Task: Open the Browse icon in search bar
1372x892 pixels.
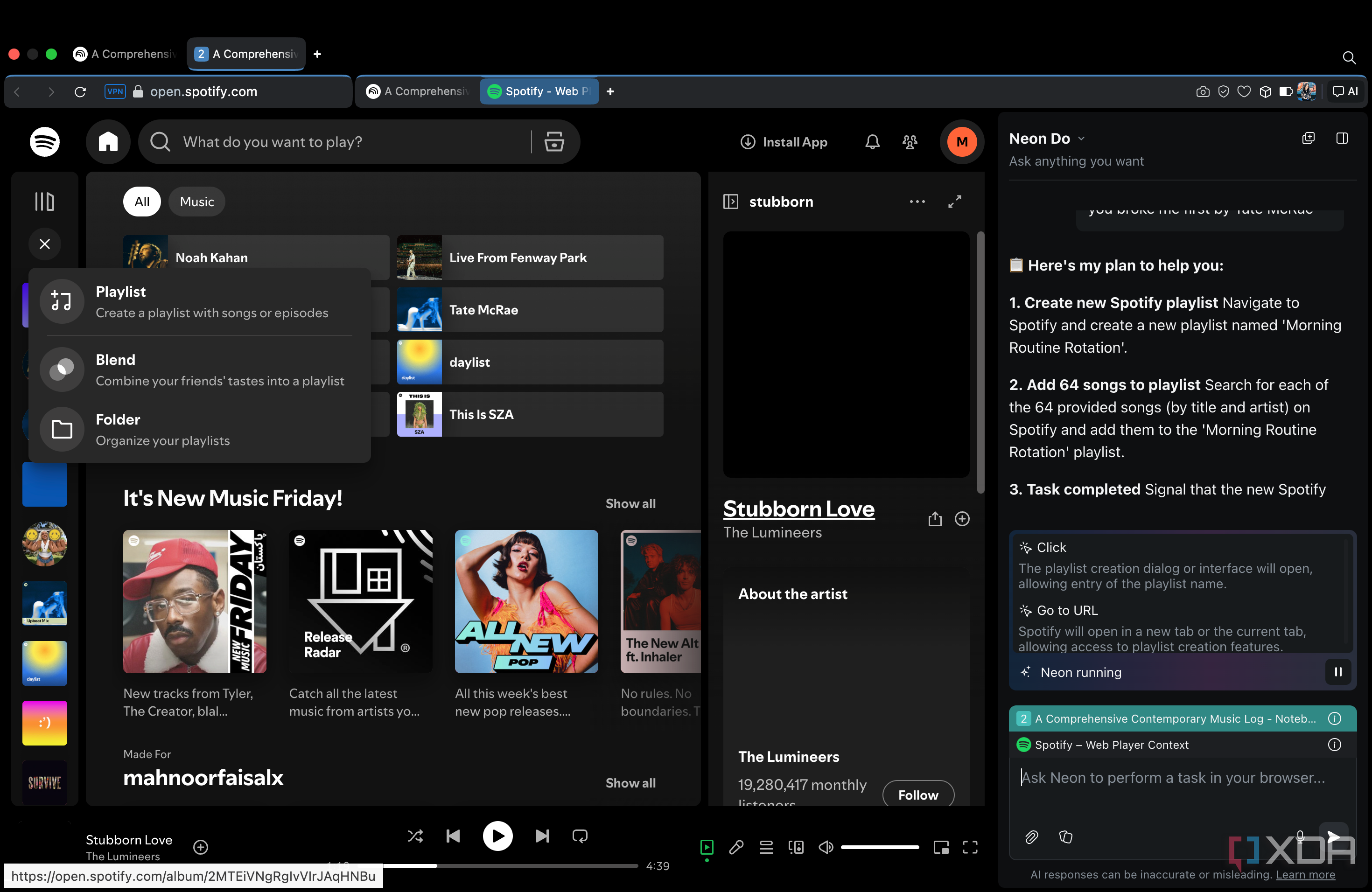Action: (554, 142)
